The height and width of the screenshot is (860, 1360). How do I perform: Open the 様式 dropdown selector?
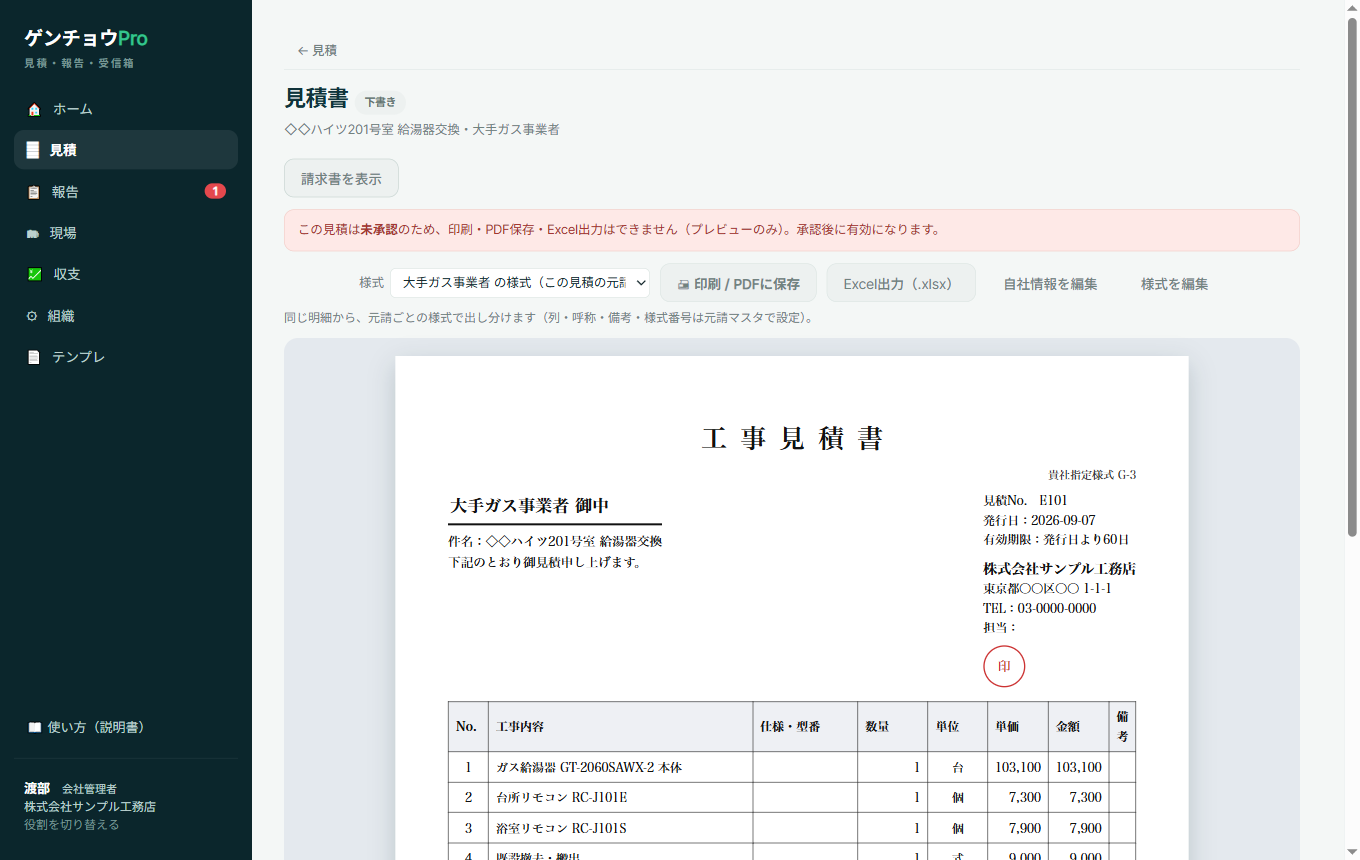click(x=520, y=283)
